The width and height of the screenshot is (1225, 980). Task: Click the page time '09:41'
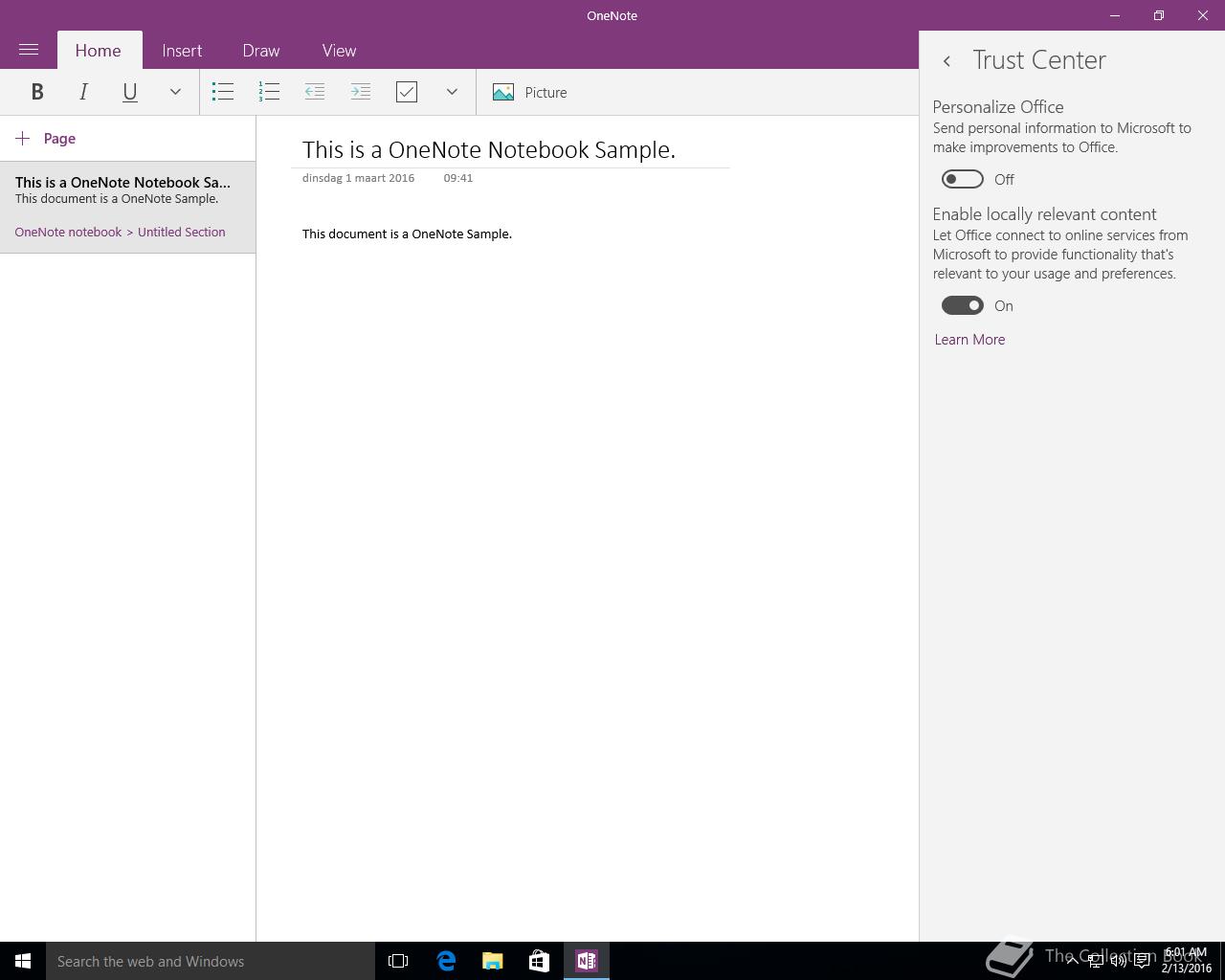pos(457,178)
